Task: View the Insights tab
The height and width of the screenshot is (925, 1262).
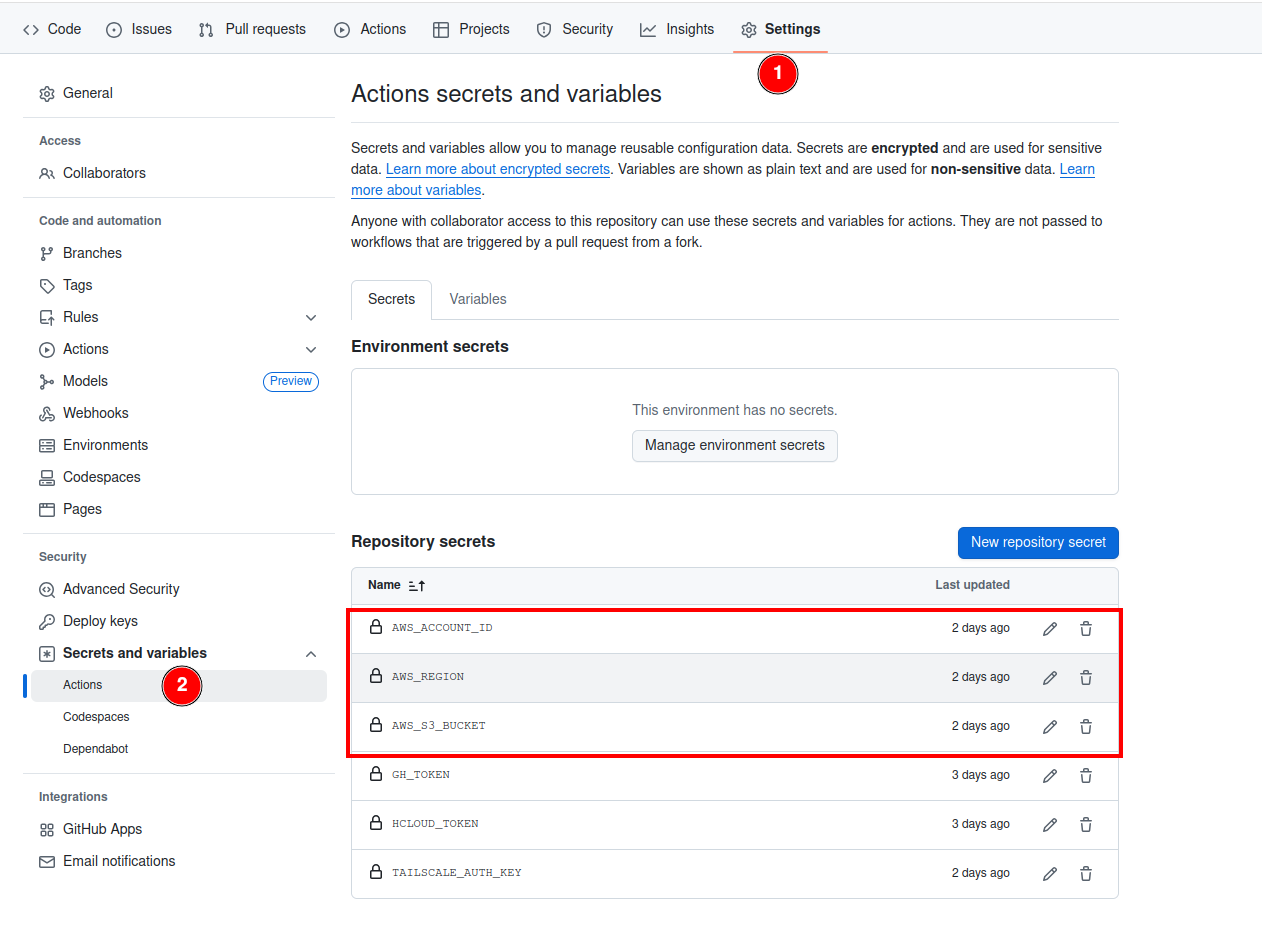Action: point(677,29)
